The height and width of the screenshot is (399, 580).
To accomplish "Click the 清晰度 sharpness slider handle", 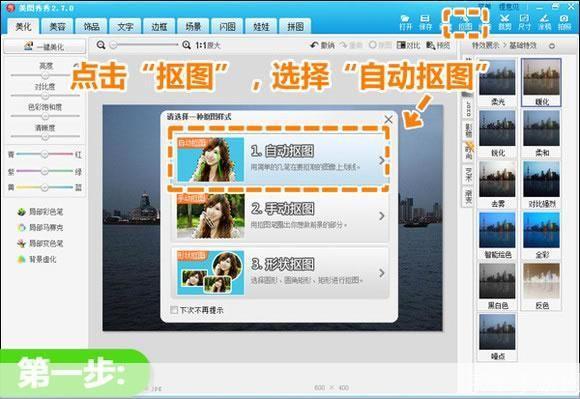I will [45, 136].
